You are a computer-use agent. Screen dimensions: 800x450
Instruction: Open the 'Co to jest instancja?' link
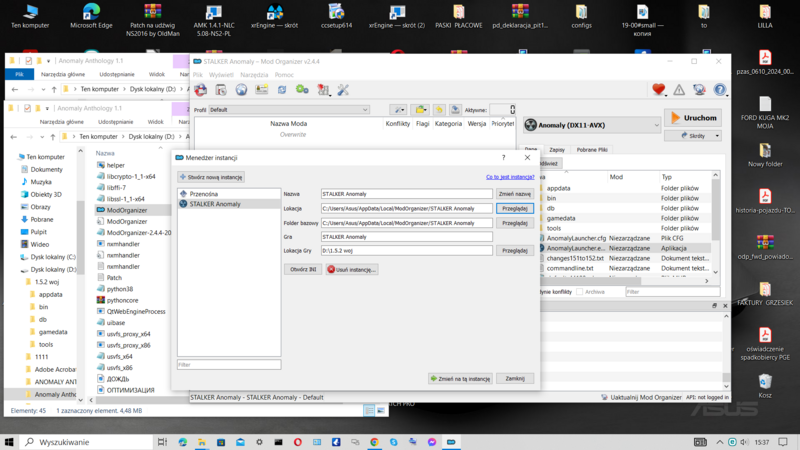click(x=509, y=177)
